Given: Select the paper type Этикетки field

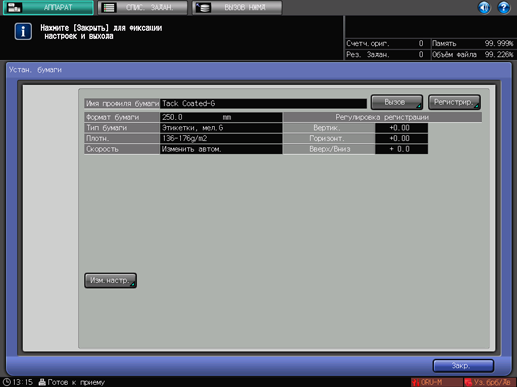Looking at the screenshot, I should [221, 128].
